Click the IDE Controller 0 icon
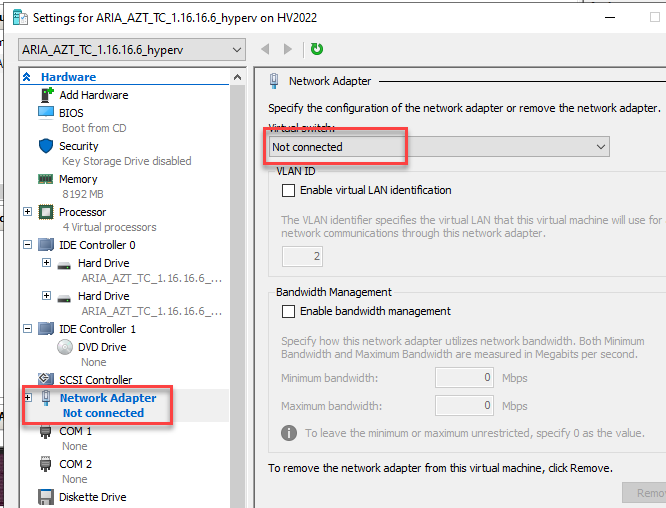The height and width of the screenshot is (508, 666). tap(46, 245)
